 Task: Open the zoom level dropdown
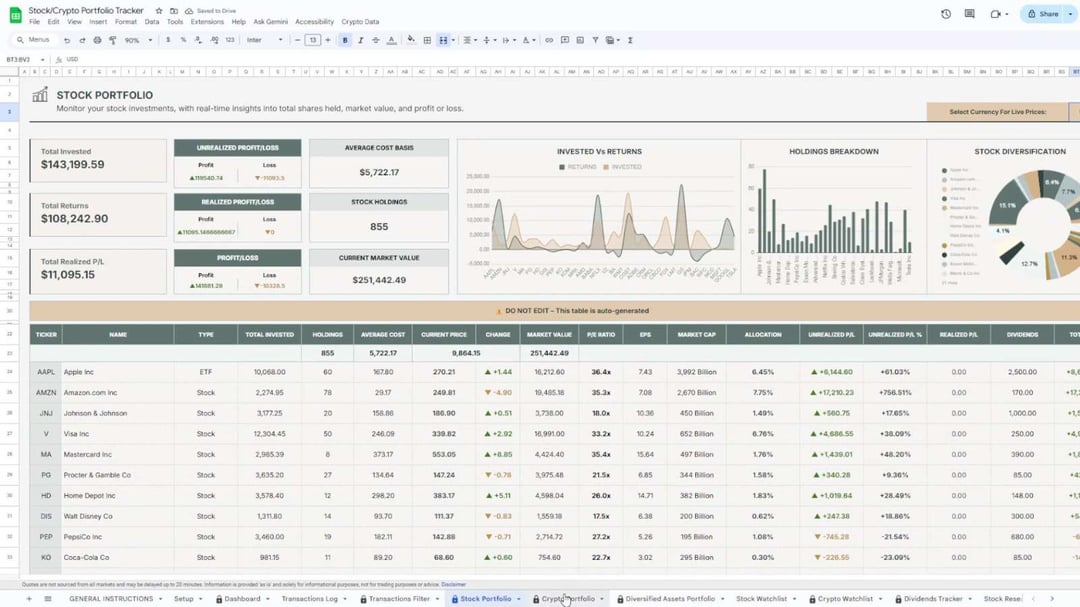tap(138, 40)
